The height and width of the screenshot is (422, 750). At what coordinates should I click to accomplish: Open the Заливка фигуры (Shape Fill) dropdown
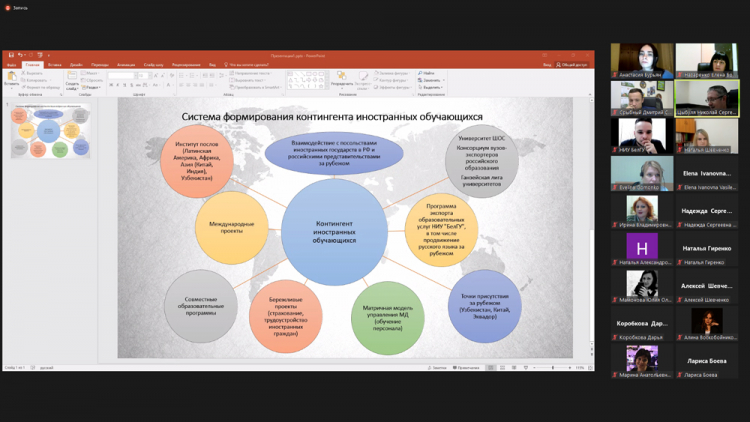[x=391, y=73]
